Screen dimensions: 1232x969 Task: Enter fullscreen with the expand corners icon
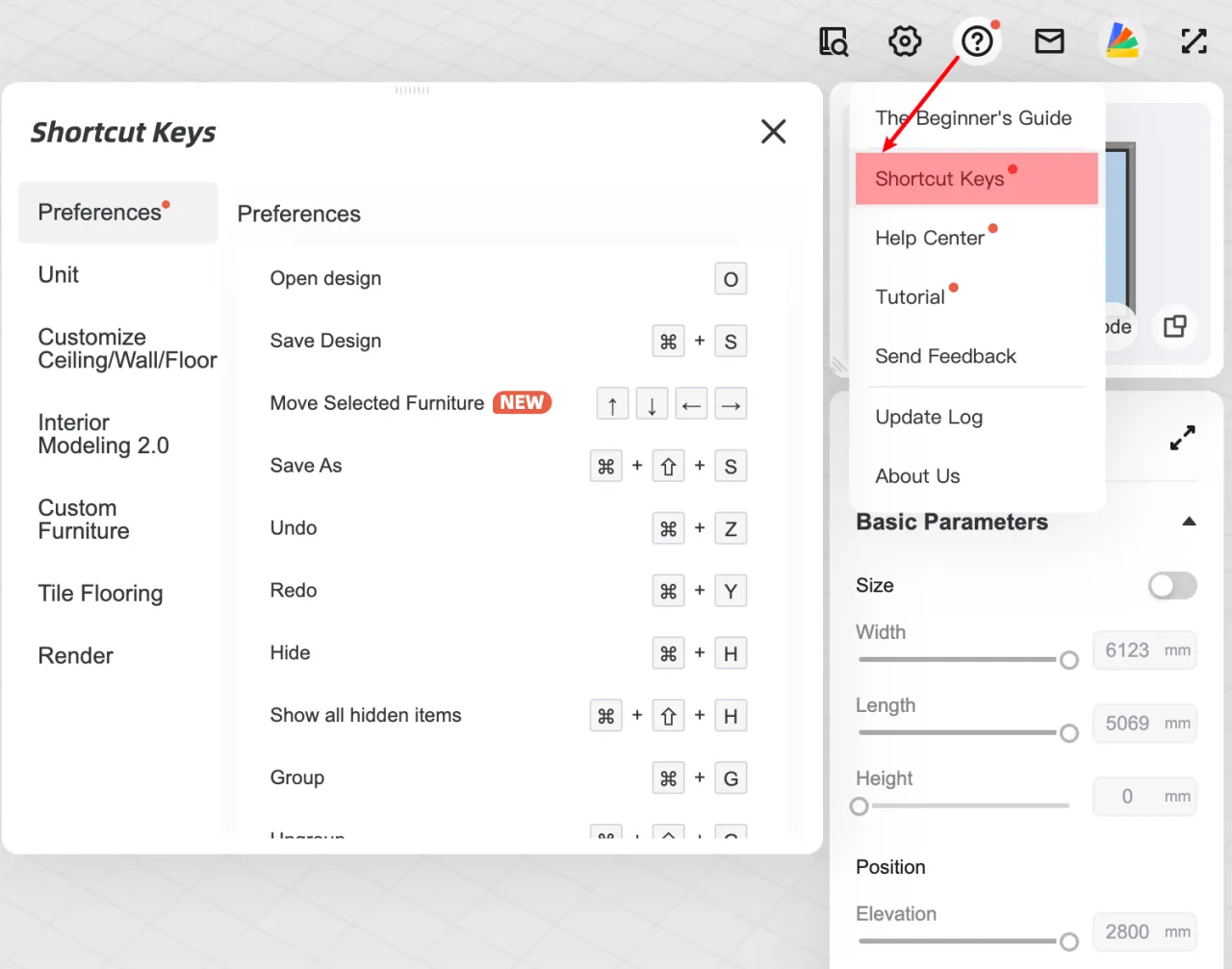[x=1193, y=41]
